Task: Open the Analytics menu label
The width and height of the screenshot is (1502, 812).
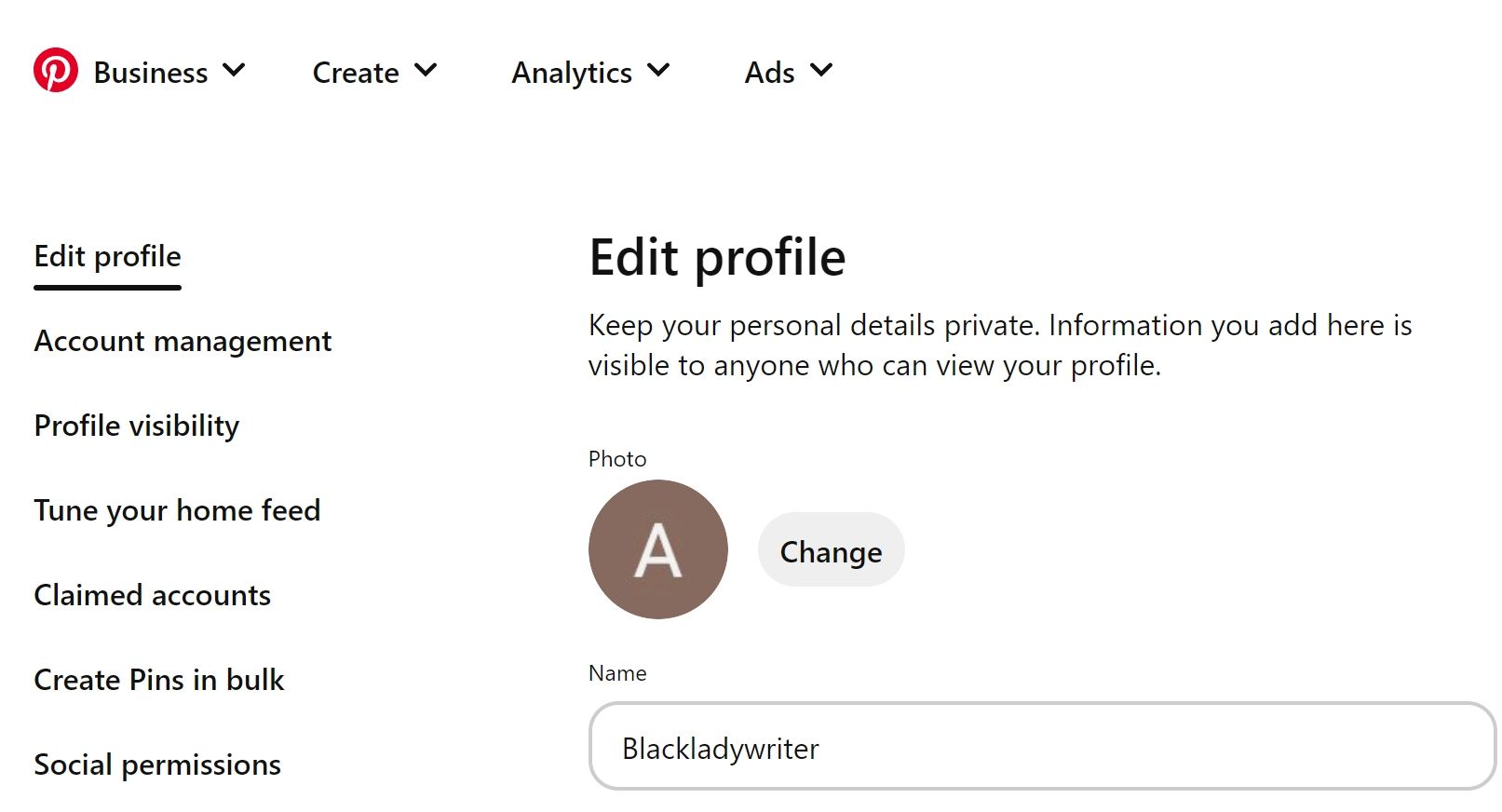Action: point(572,73)
